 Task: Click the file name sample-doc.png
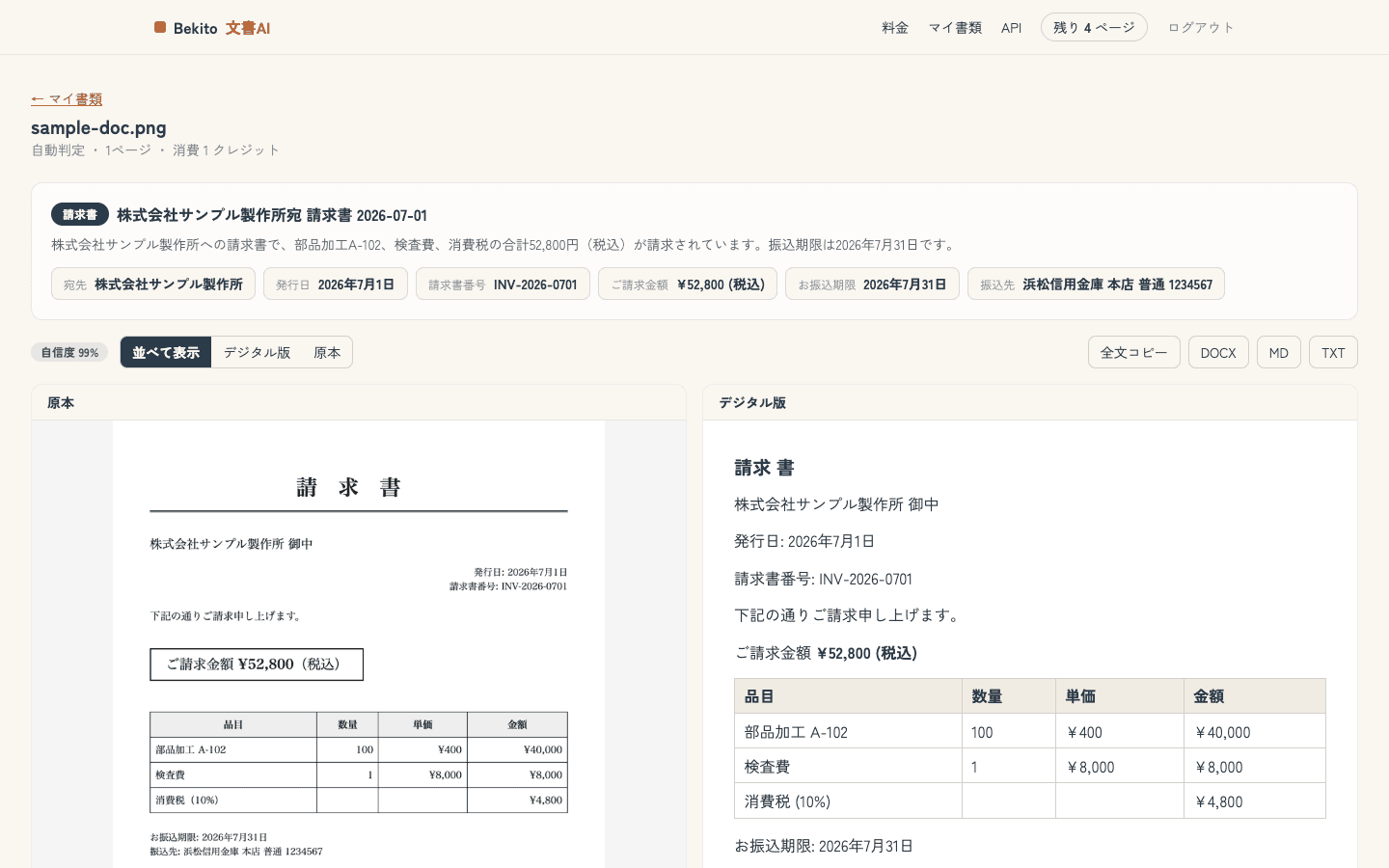click(98, 127)
